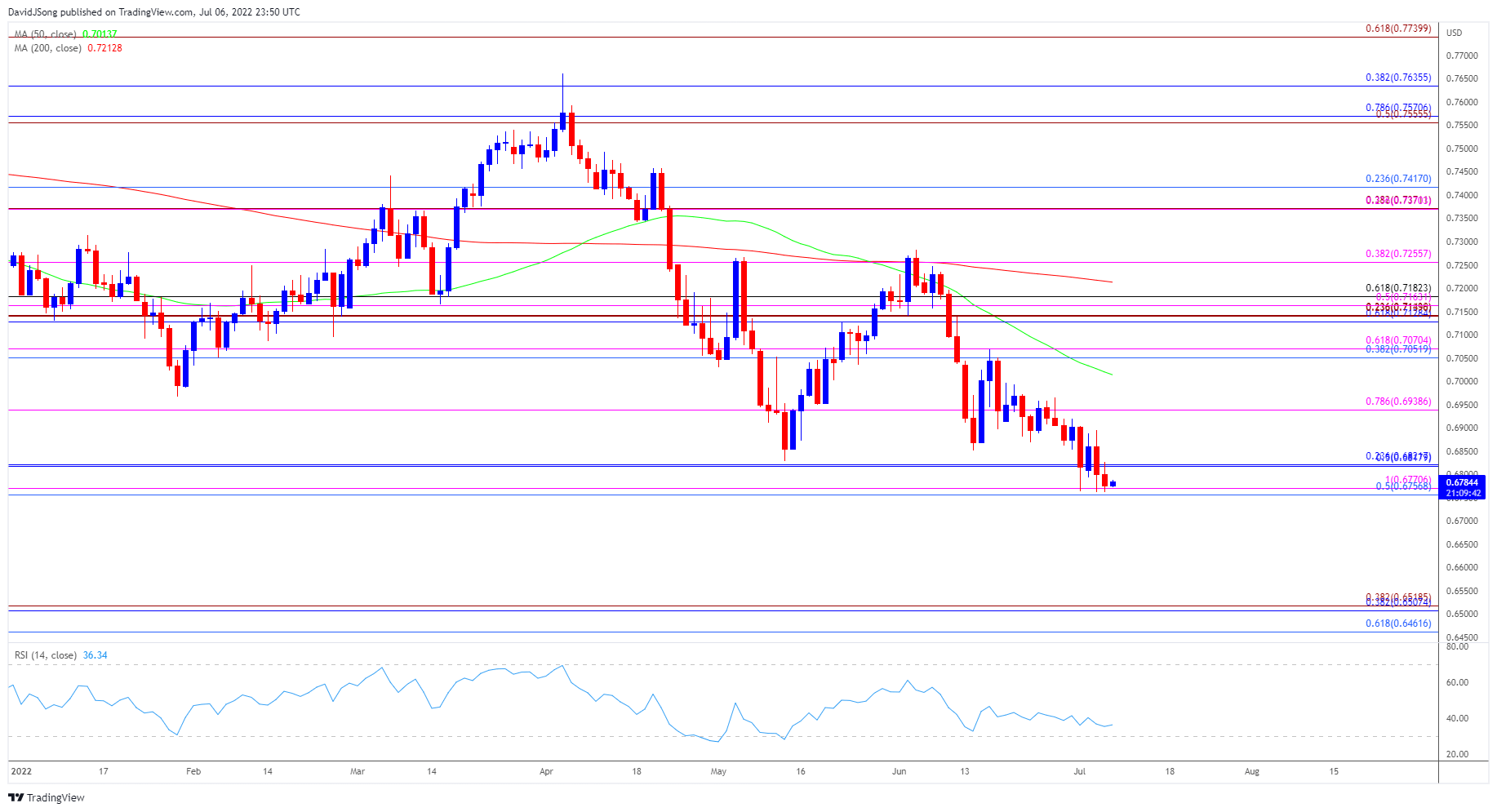Click the May label on the date axis
Screen dimensions: 1497x812
tap(718, 771)
